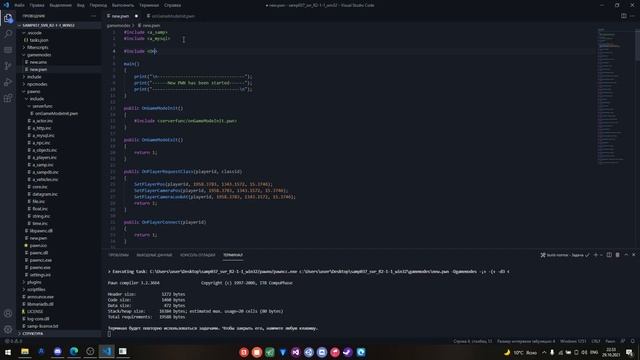Open new.amx in the gamemodes folder

[x=59, y=62]
